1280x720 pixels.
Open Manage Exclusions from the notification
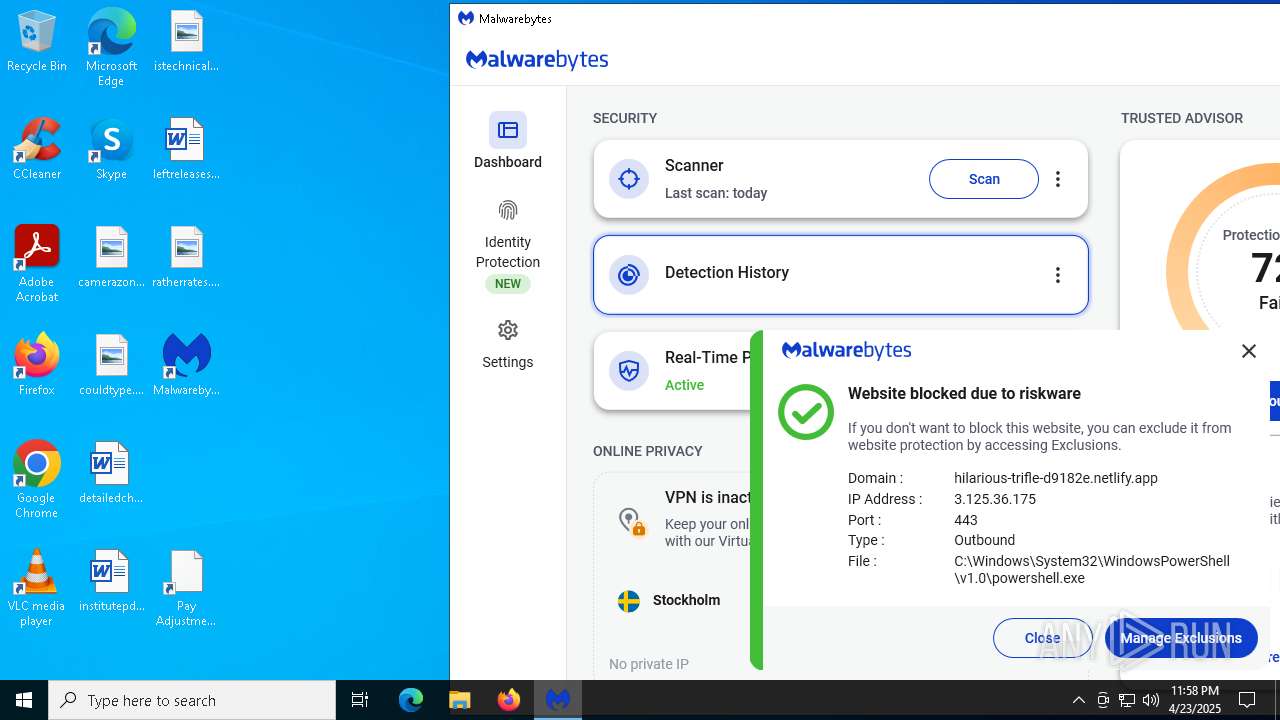point(1181,638)
